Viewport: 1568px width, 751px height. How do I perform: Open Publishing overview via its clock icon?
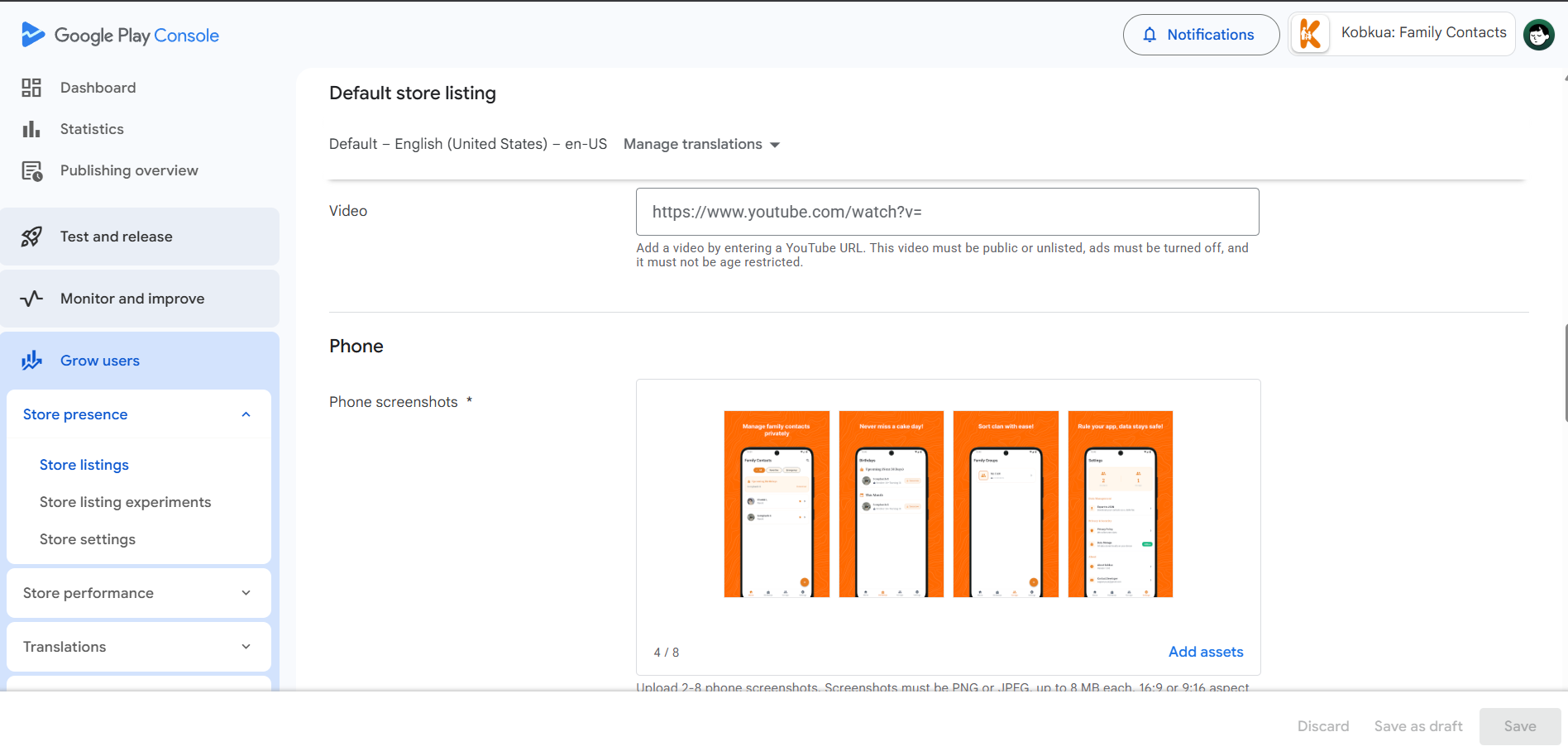click(x=31, y=170)
